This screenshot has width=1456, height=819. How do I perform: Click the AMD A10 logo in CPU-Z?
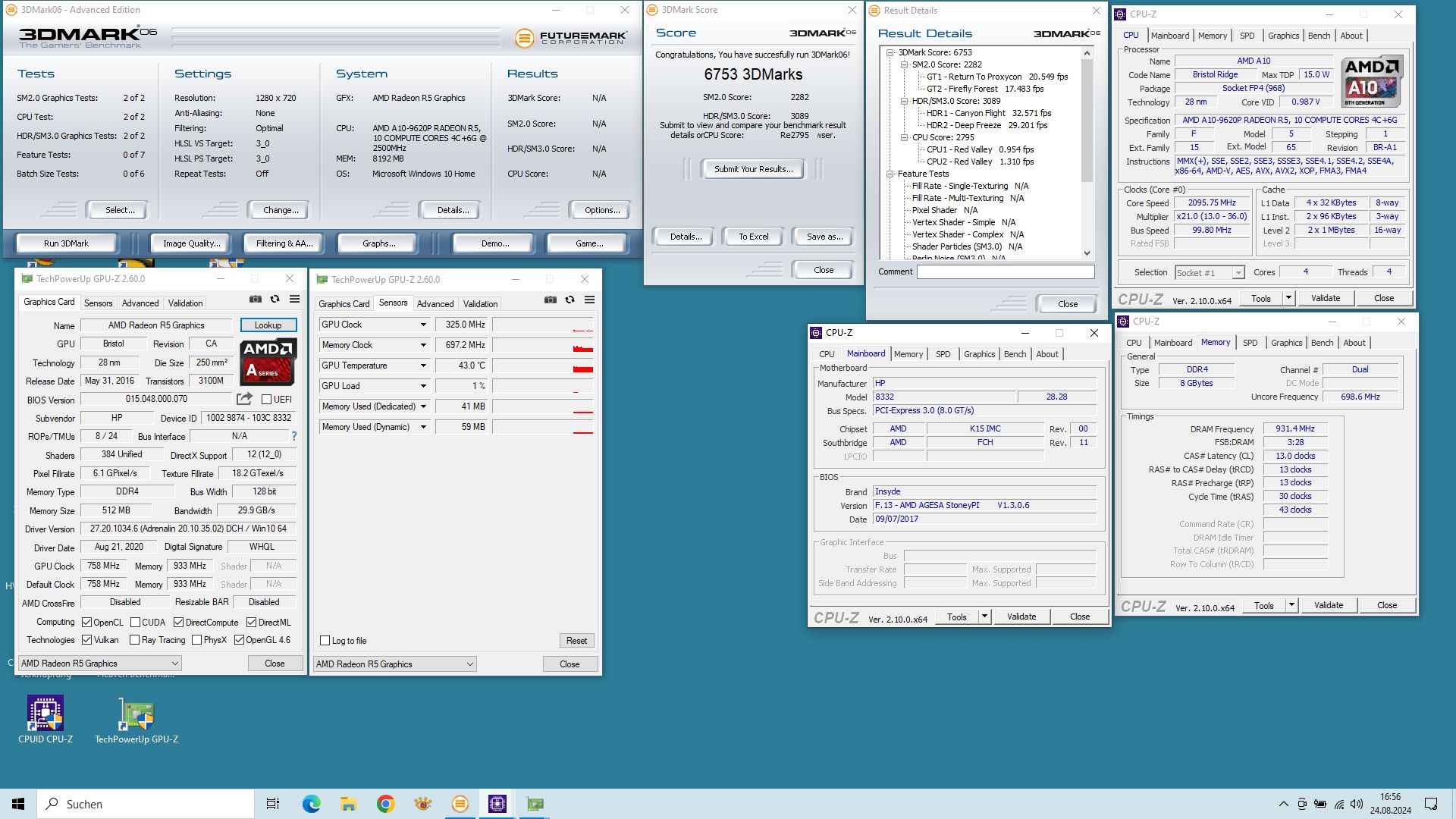[x=1373, y=81]
